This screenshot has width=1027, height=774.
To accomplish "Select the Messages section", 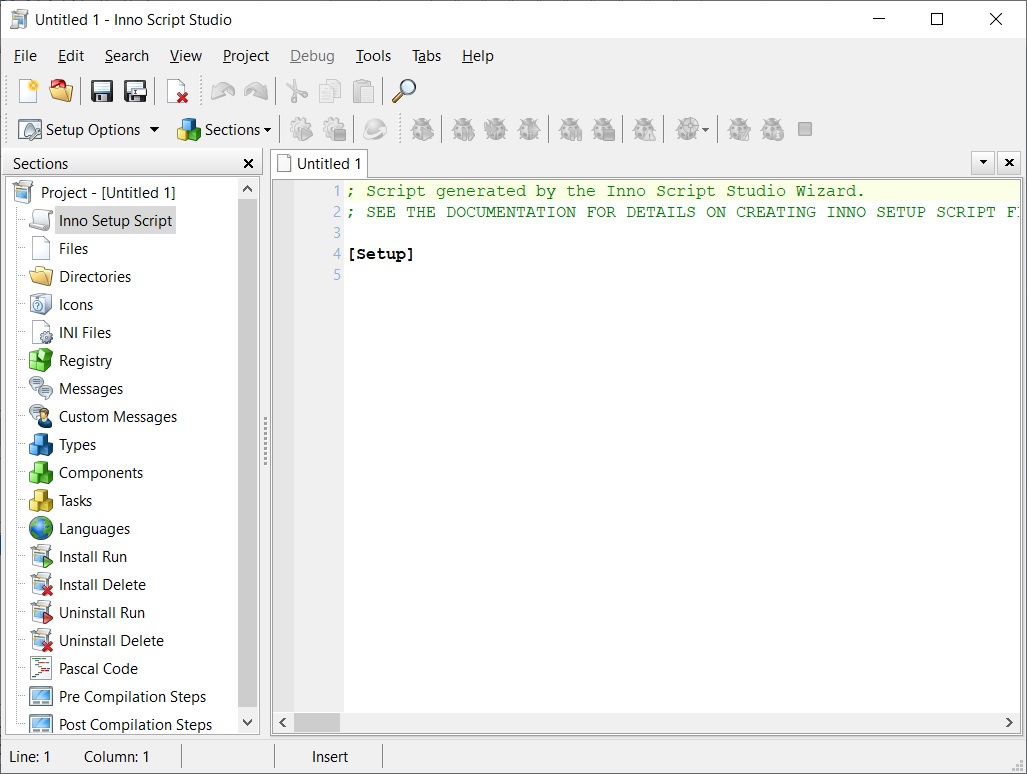I will [91, 388].
